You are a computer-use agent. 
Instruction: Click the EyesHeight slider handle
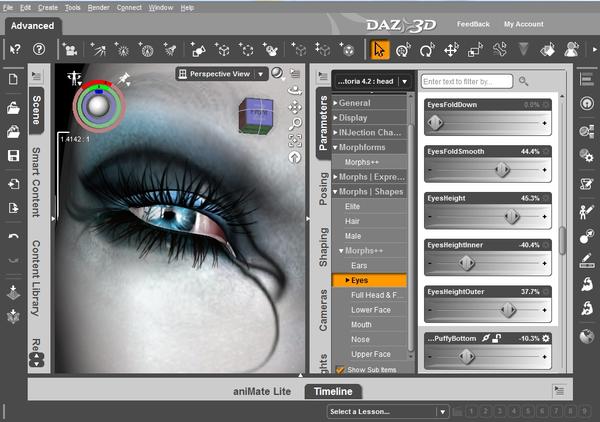coord(512,217)
